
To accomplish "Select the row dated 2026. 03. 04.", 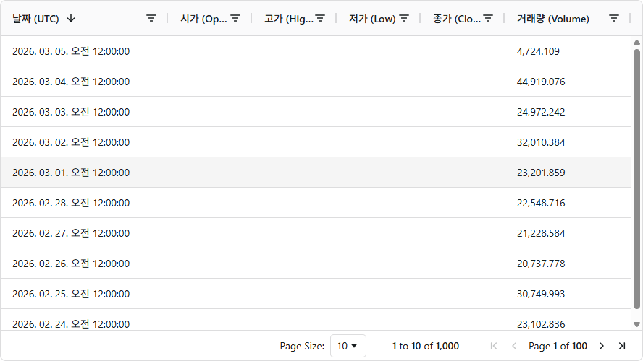I will [316, 81].
